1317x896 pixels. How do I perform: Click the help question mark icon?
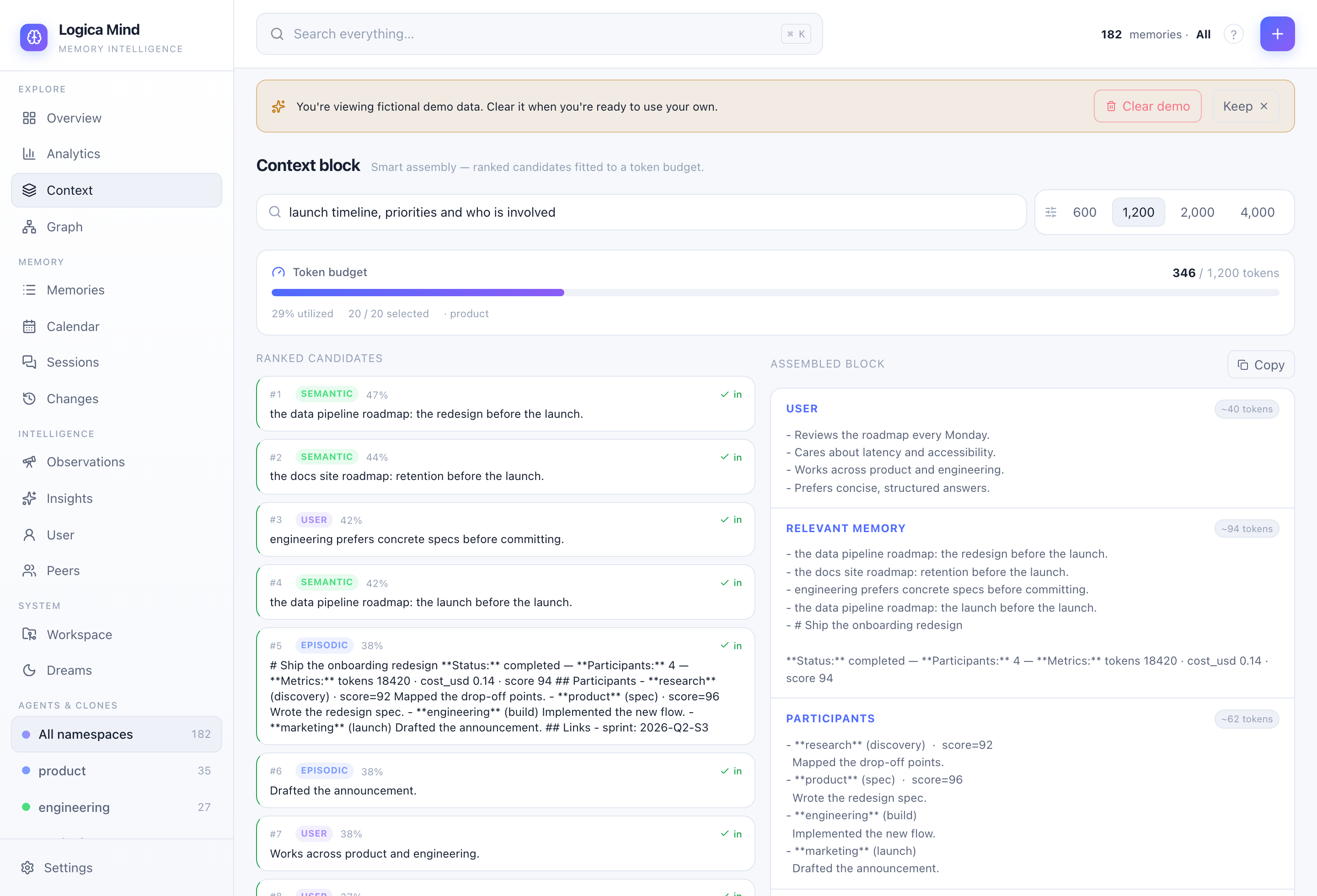pos(1233,34)
